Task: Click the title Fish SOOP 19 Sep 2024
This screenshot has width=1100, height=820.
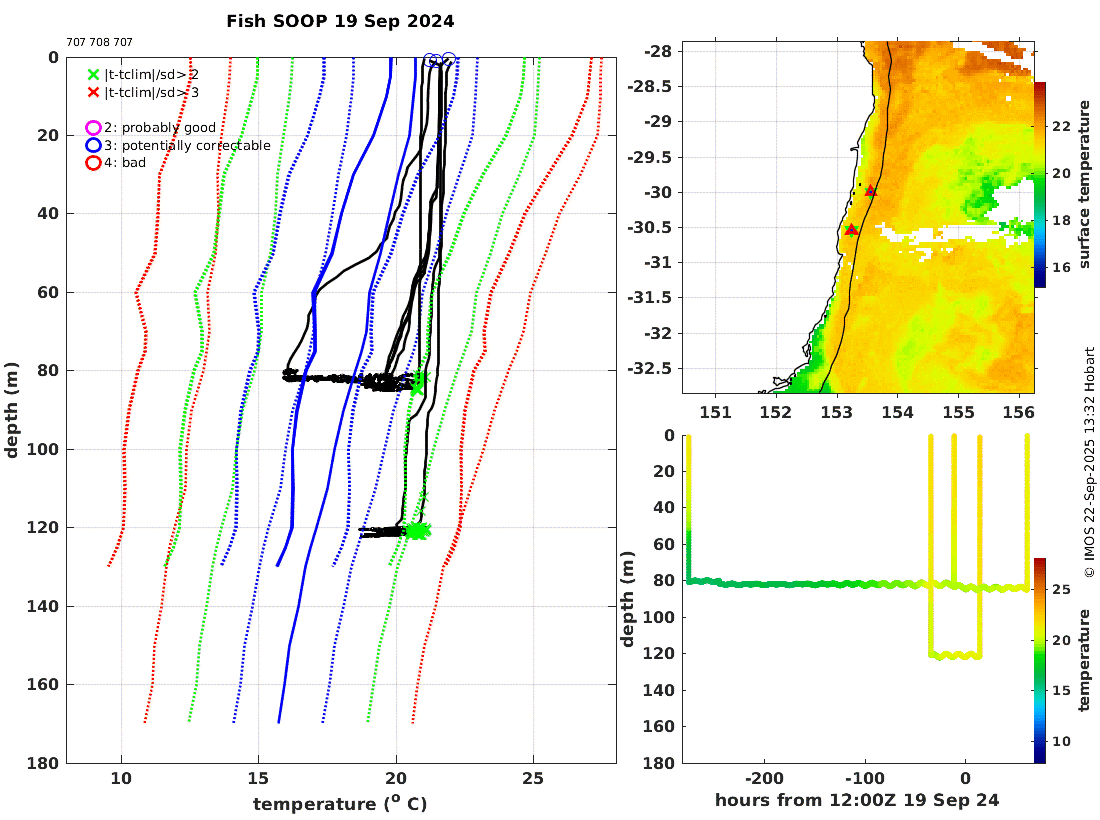Action: click(340, 21)
